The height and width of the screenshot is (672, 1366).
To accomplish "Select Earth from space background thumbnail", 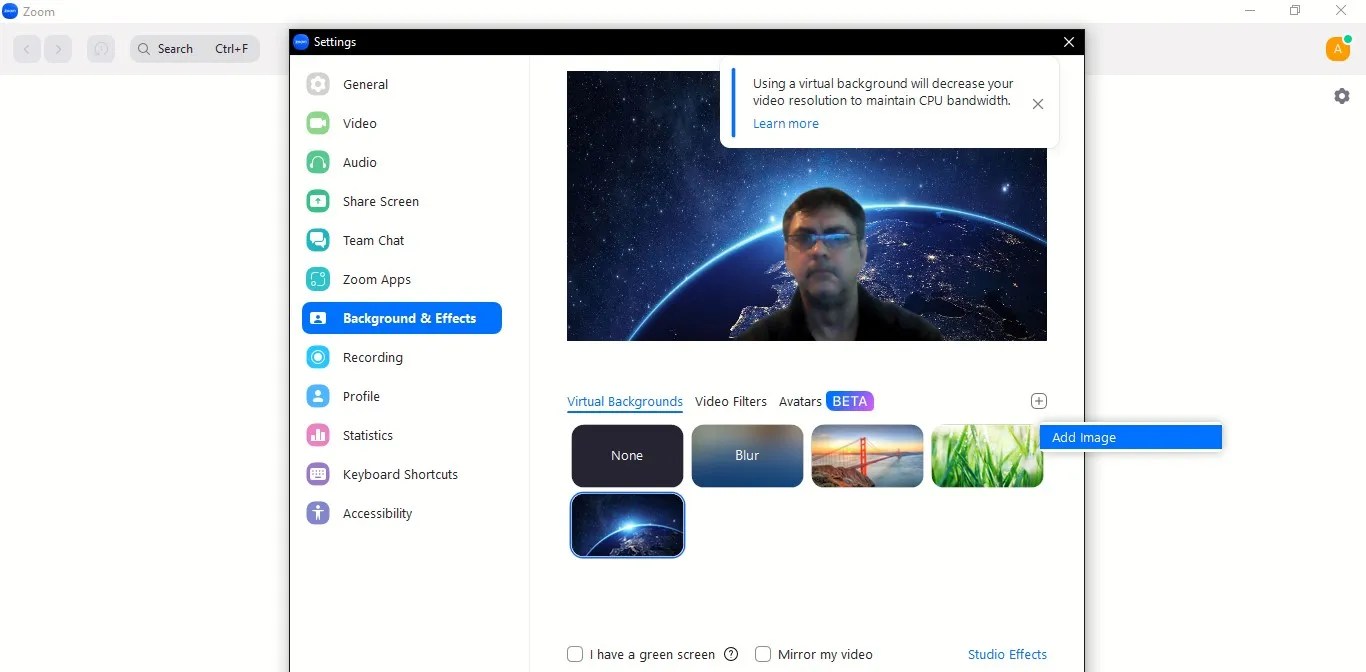I will pyautogui.click(x=627, y=524).
